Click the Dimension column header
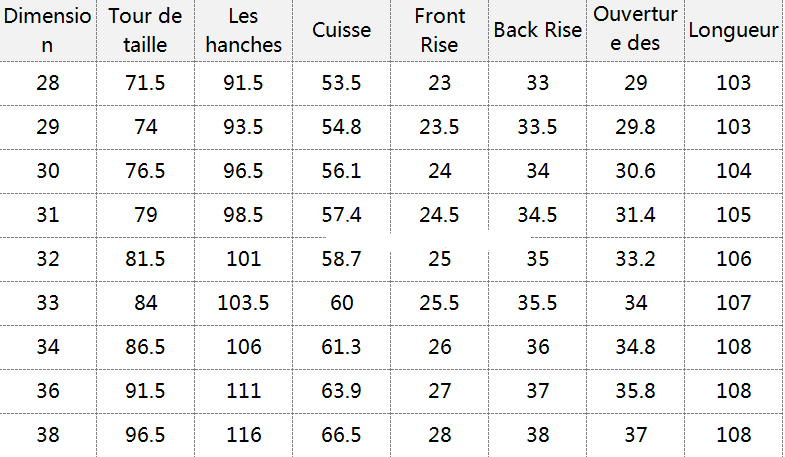 48,31
